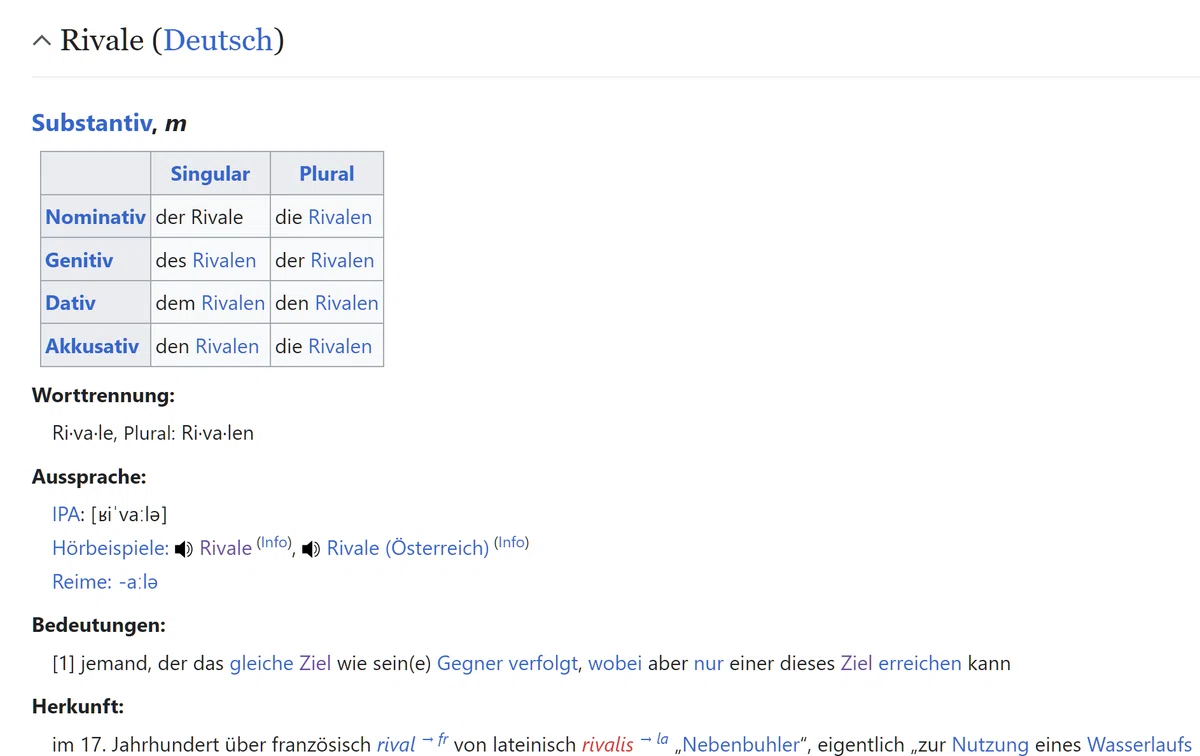Click Rivalen in Akkusativ Singular cell
Screen dimensions: 1200x756
(227, 346)
